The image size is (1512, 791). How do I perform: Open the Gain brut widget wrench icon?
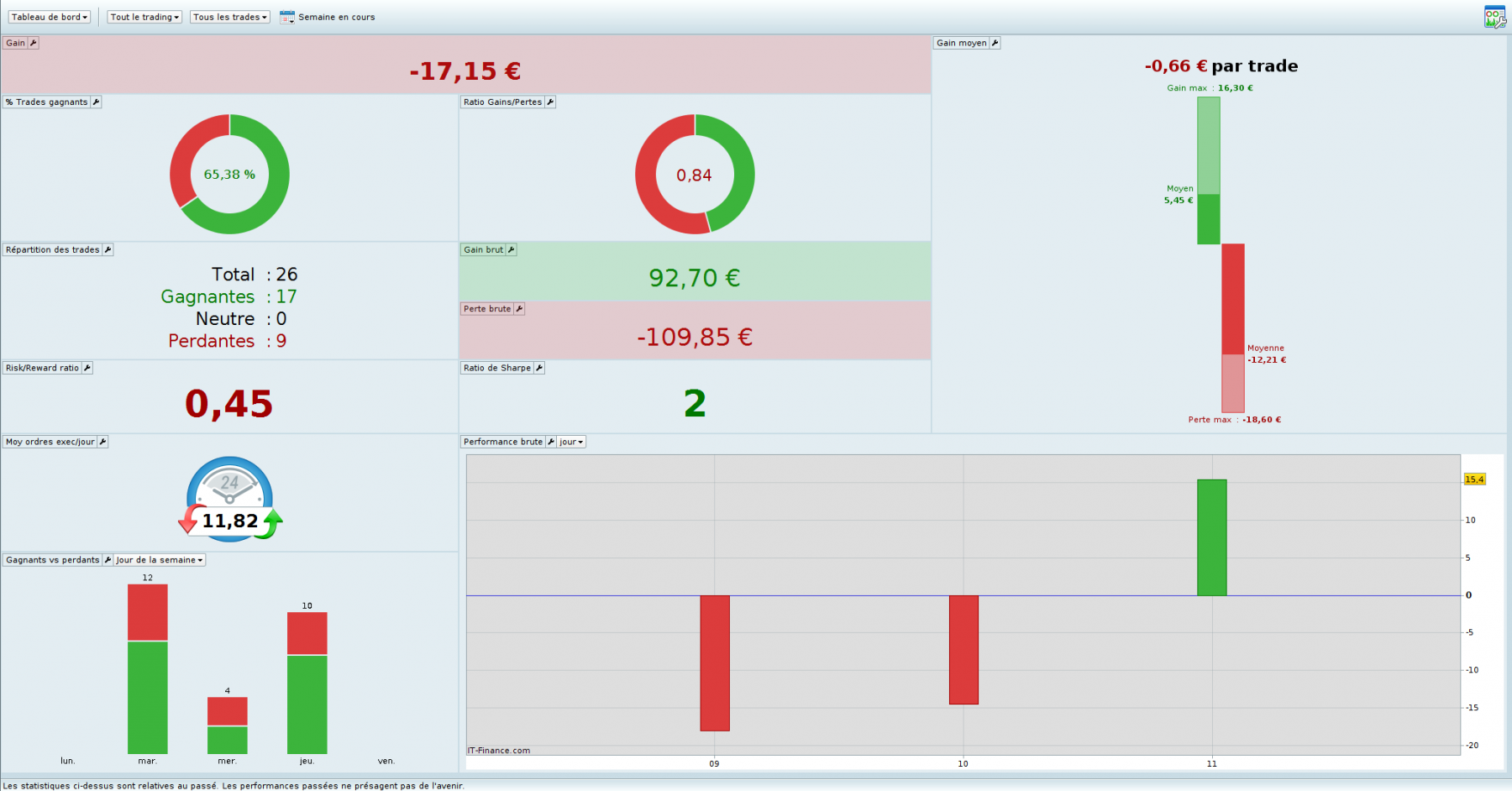point(511,249)
